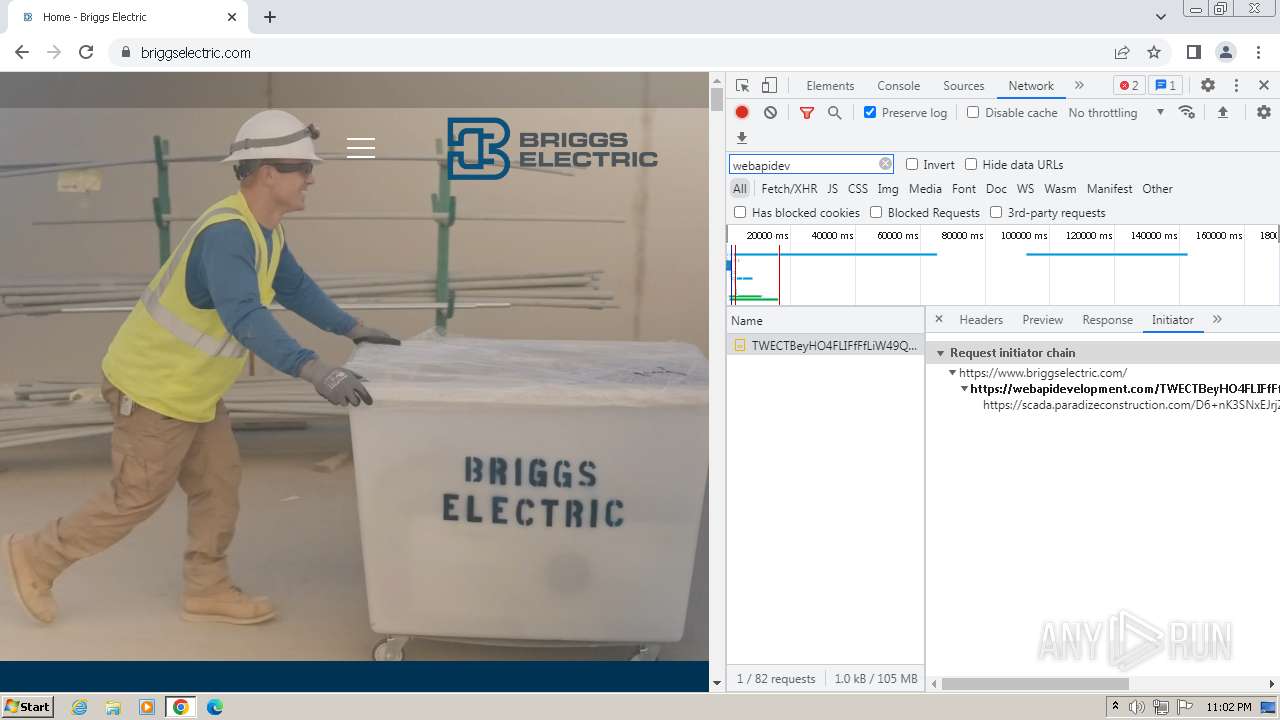This screenshot has height=720, width=1280.
Task: Filter requests by Fetch/XHR type
Action: point(788,189)
